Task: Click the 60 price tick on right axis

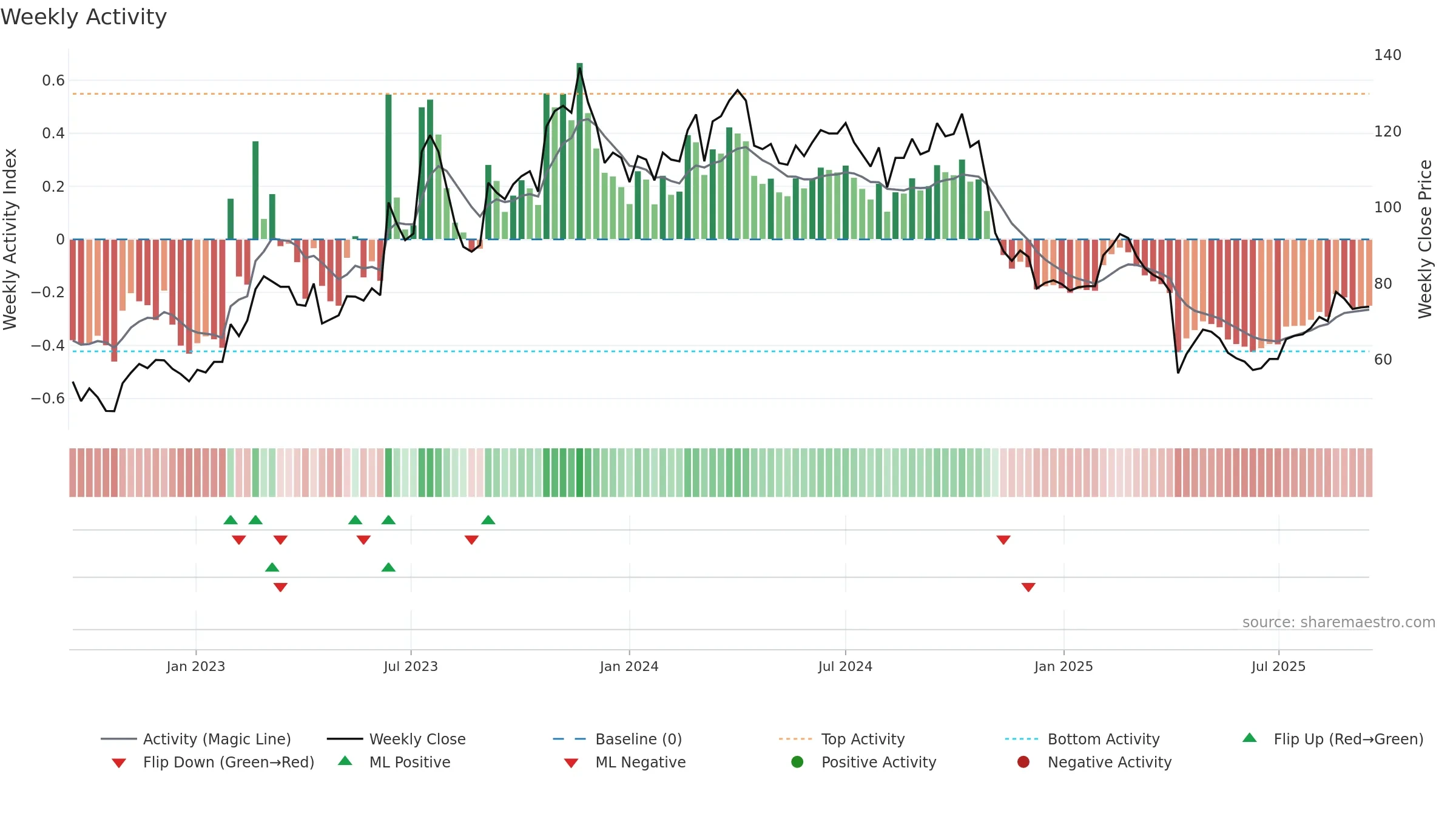Action: tap(1383, 360)
